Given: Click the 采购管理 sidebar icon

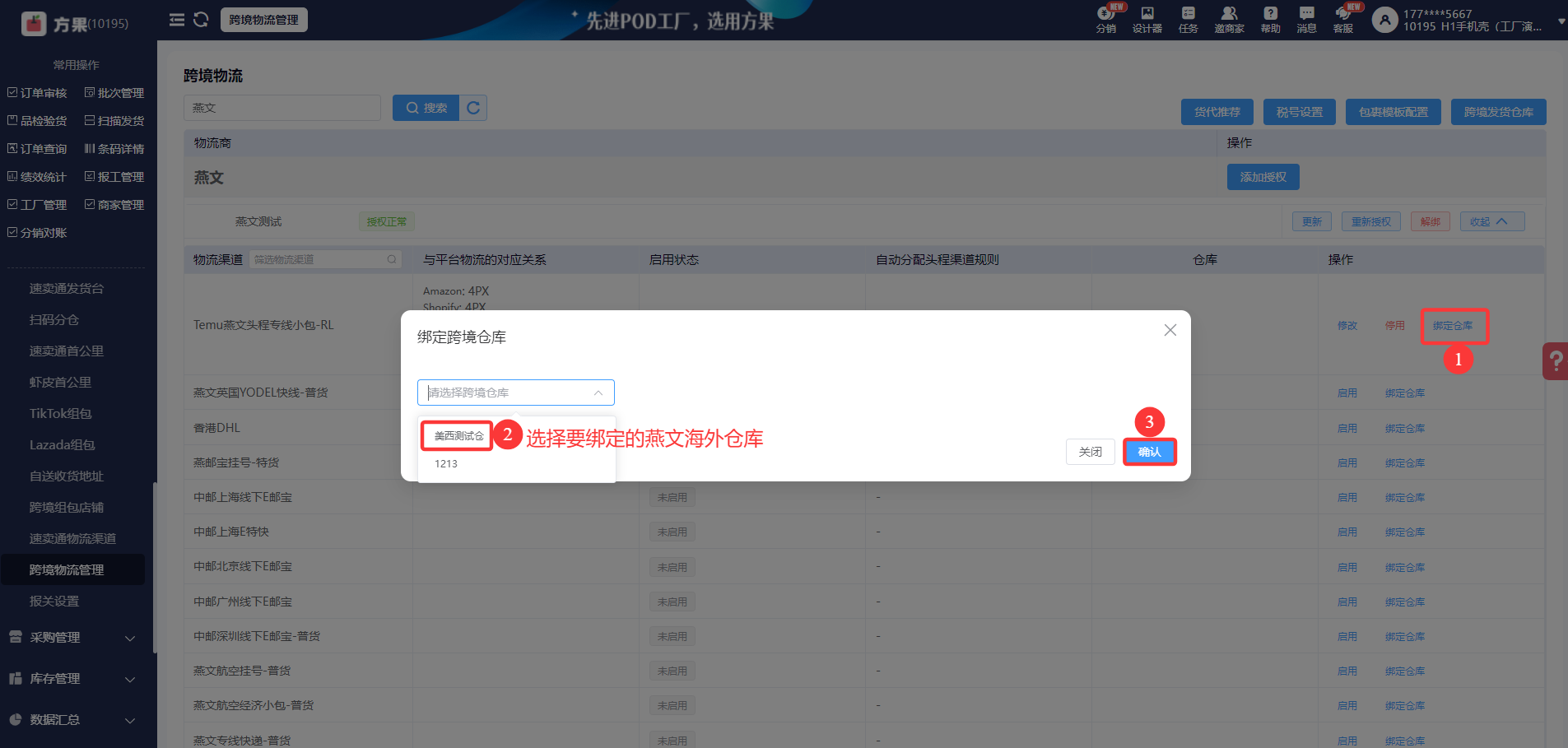Looking at the screenshot, I should point(15,637).
